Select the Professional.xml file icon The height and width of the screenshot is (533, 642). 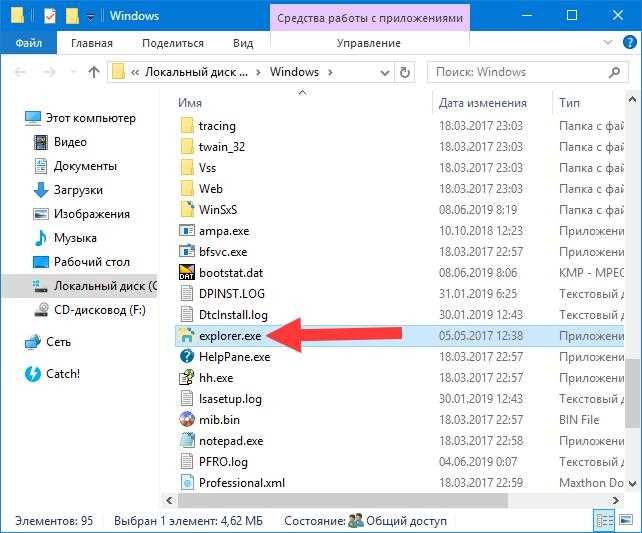187,483
